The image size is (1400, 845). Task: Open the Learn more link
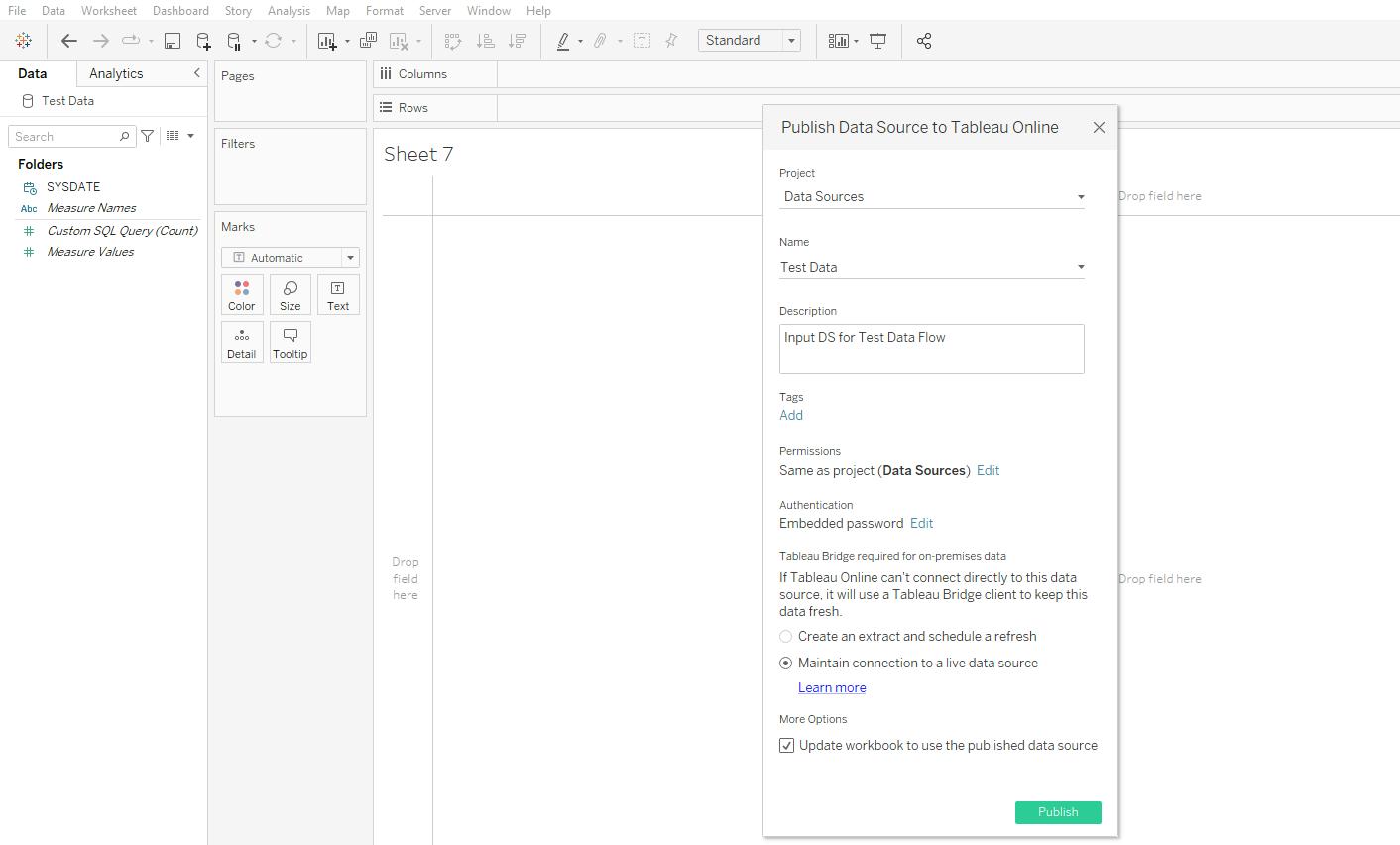(x=832, y=686)
